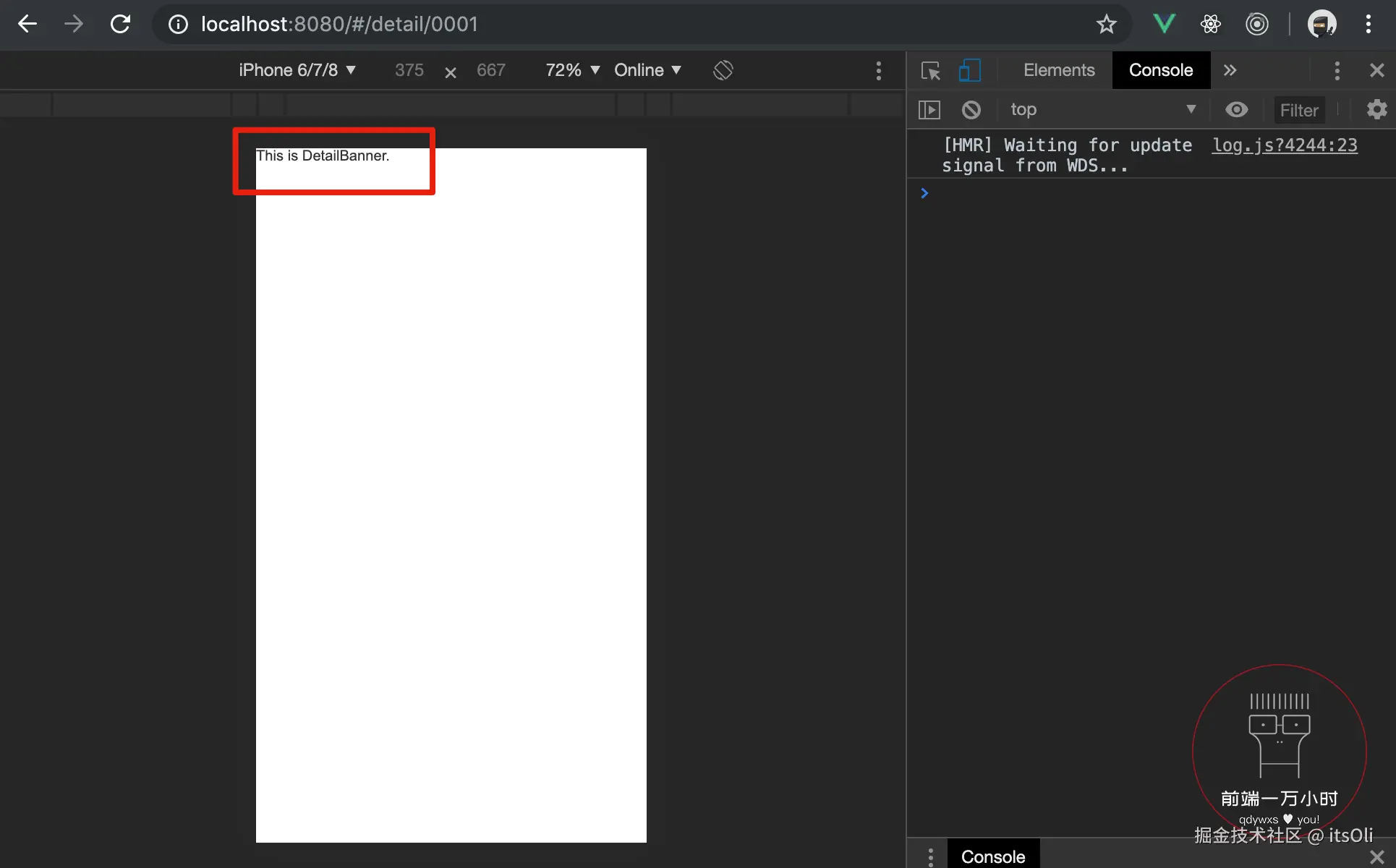Open the Vue devtools extension icon

(x=1164, y=24)
